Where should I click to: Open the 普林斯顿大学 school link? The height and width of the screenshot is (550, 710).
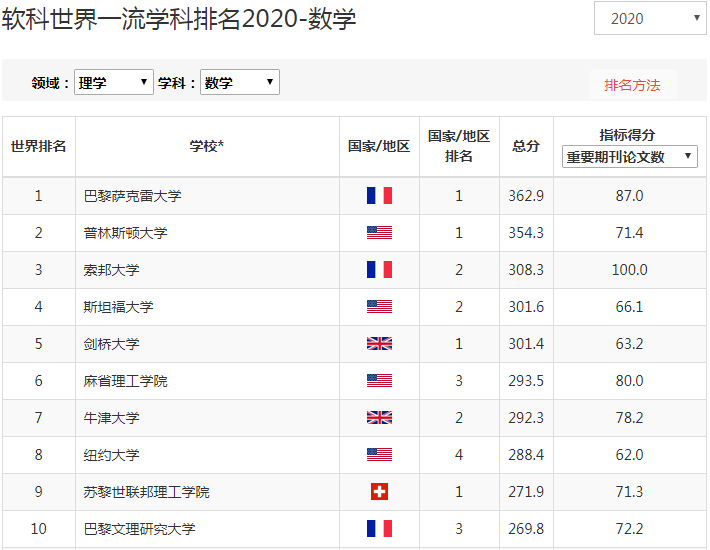coord(125,233)
